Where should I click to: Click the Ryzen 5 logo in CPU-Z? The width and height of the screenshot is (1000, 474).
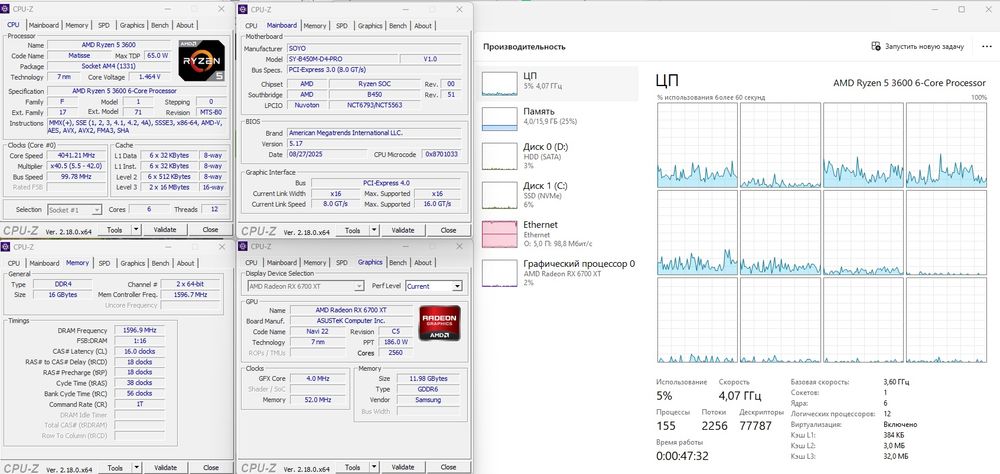tap(202, 60)
